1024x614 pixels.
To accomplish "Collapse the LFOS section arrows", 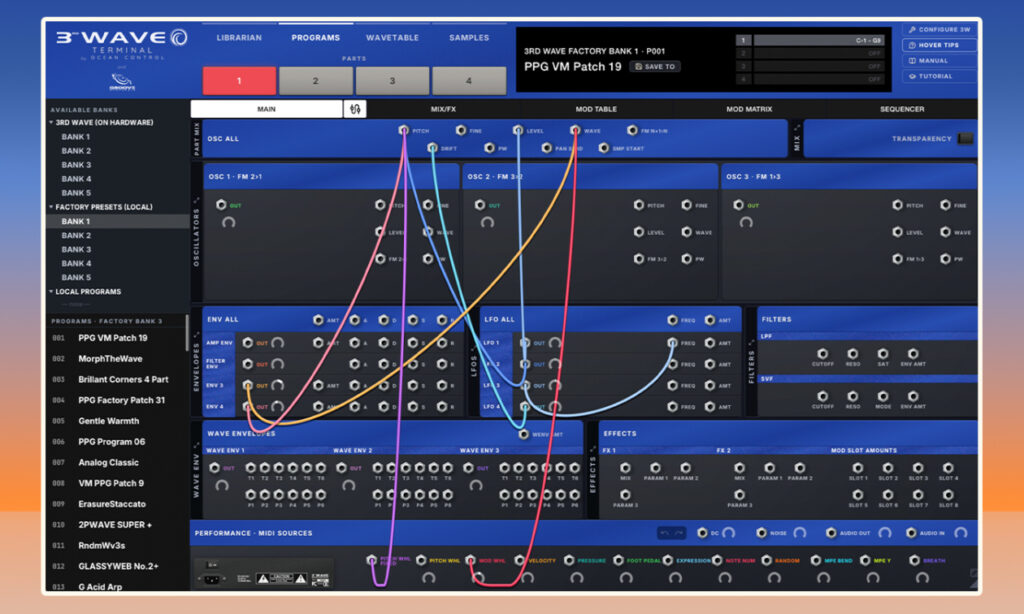I will coord(474,349).
